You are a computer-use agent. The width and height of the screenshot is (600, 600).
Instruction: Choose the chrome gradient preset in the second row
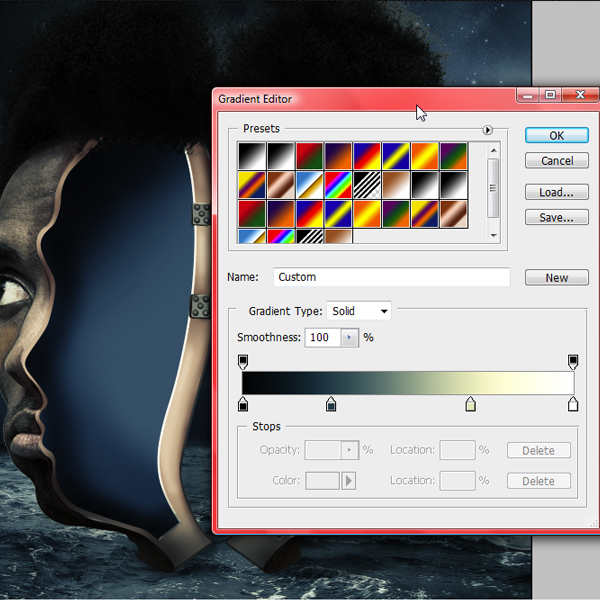(x=309, y=185)
